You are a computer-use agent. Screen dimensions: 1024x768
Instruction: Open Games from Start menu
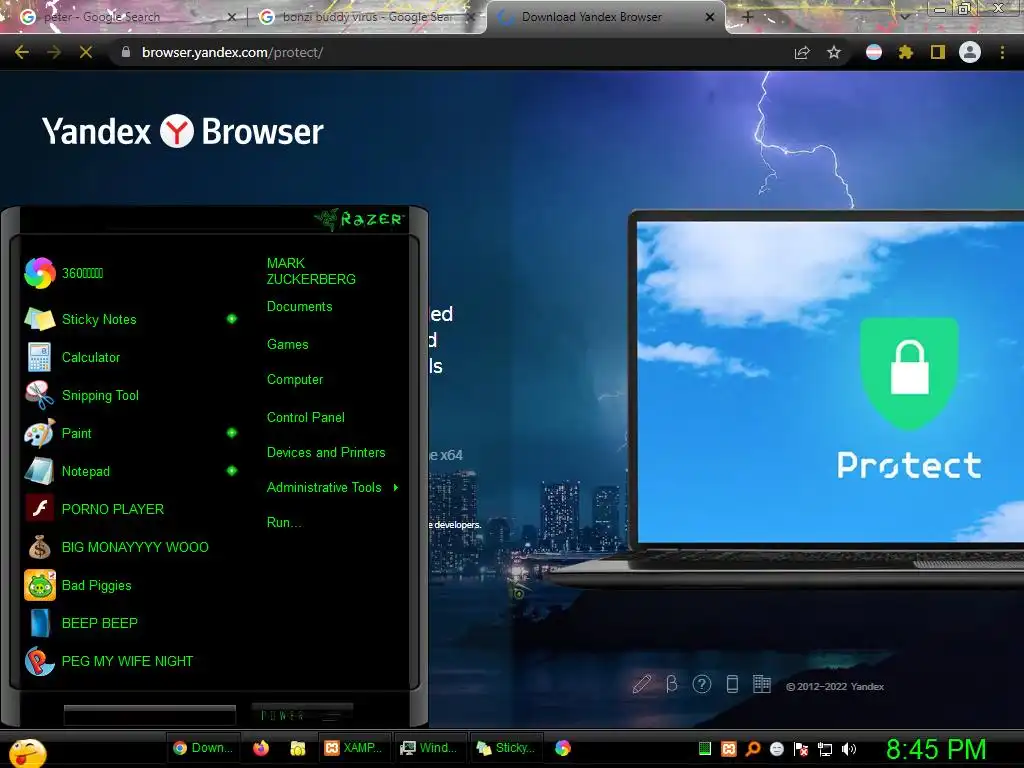[x=287, y=344]
